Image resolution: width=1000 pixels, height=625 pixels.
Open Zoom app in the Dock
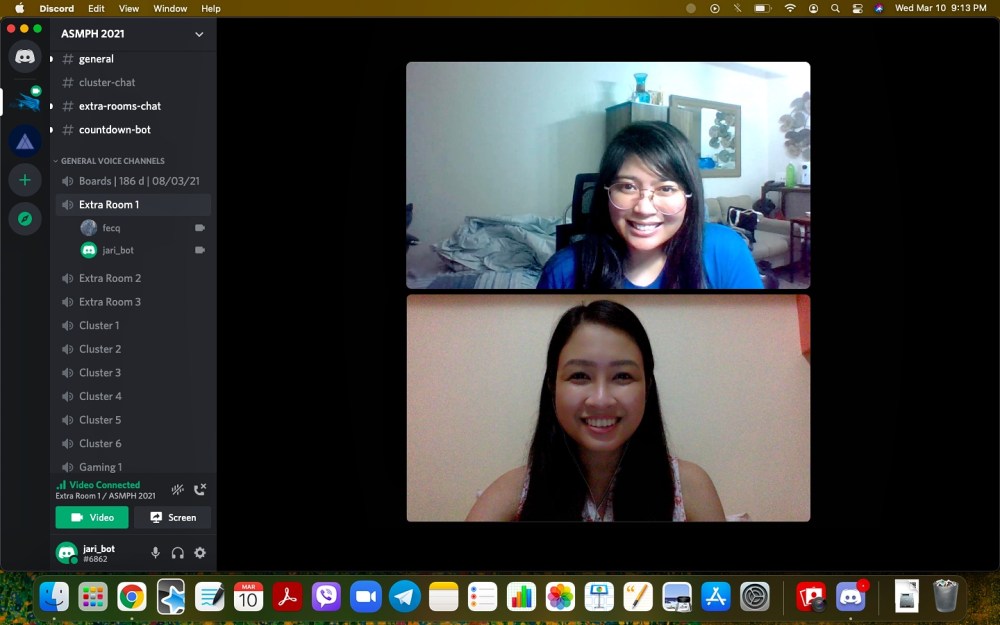pos(366,597)
